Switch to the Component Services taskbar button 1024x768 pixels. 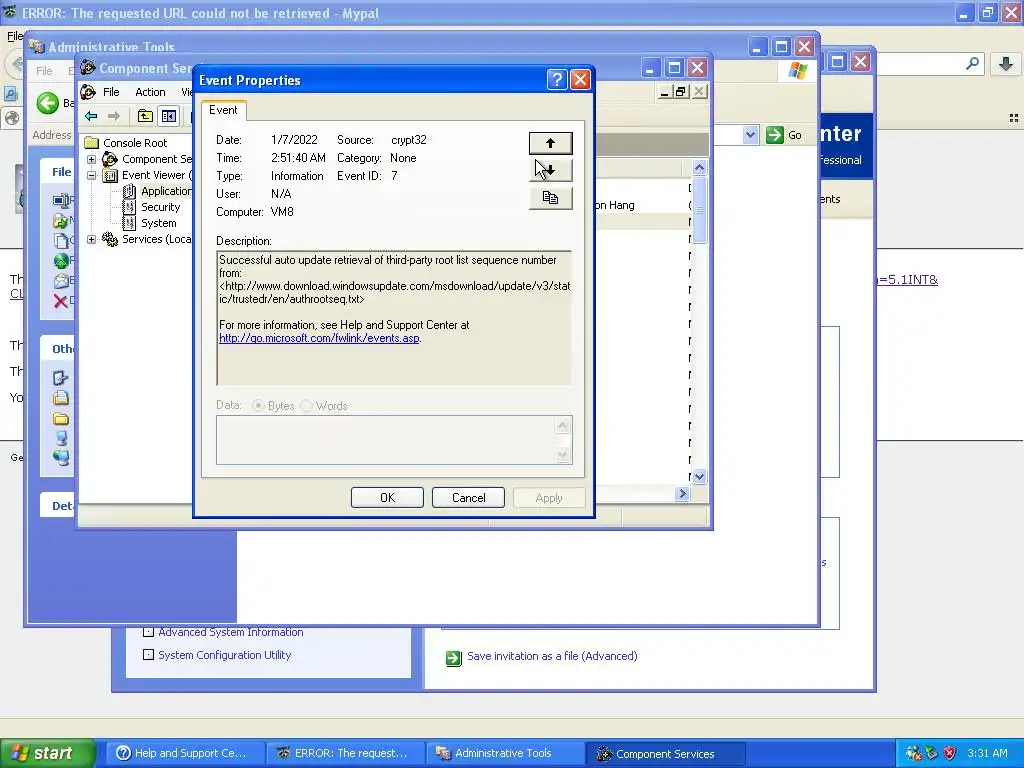(665, 754)
